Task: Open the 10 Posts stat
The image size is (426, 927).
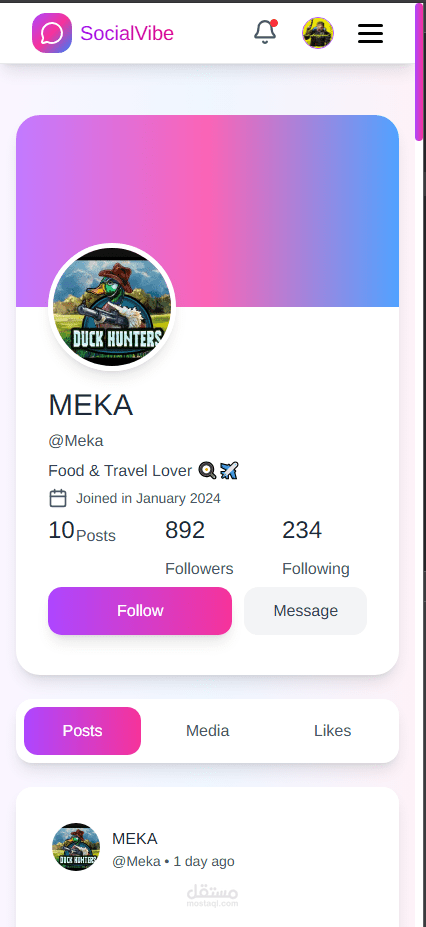Action: [82, 531]
